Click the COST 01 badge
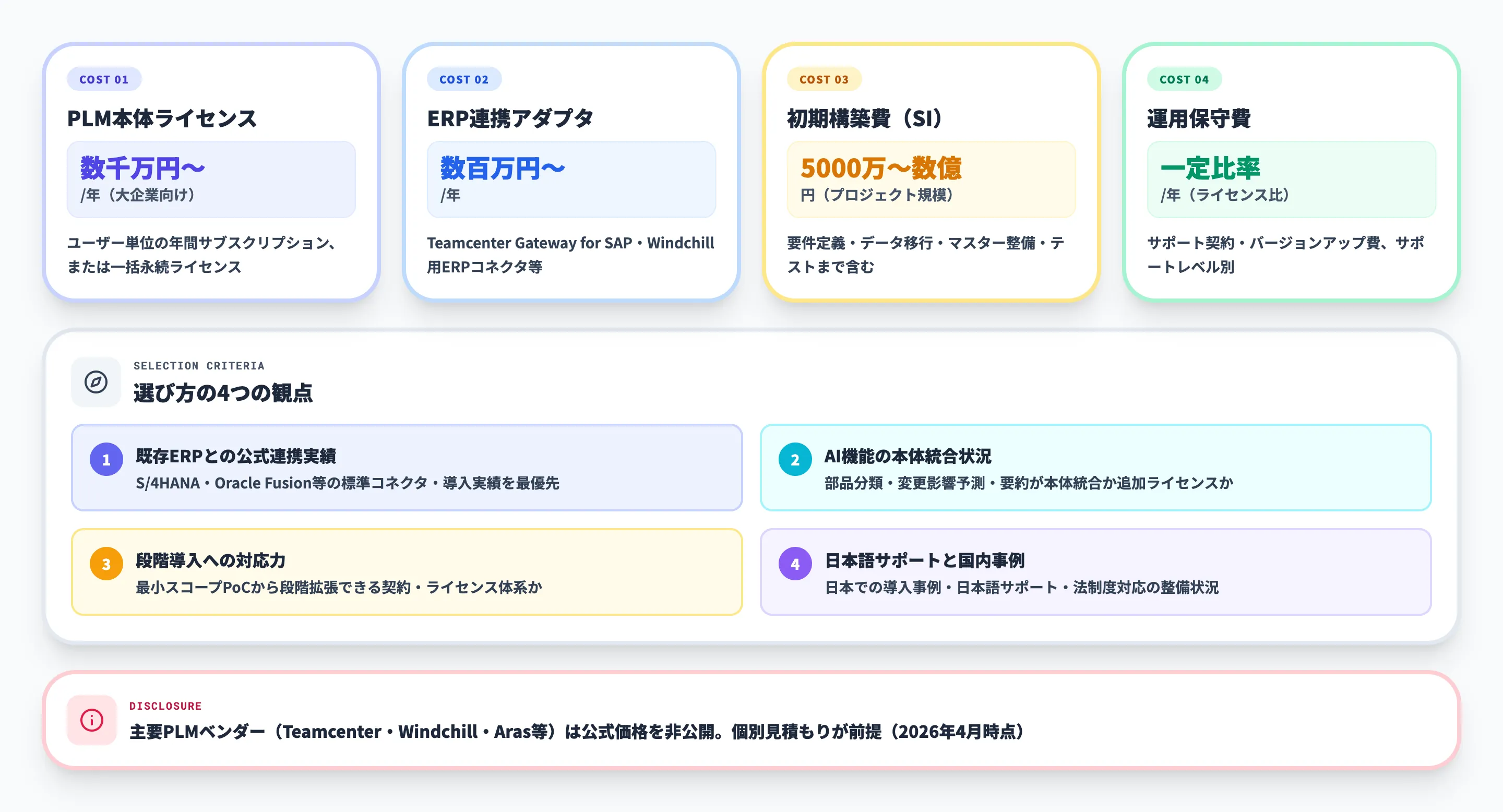 104,79
